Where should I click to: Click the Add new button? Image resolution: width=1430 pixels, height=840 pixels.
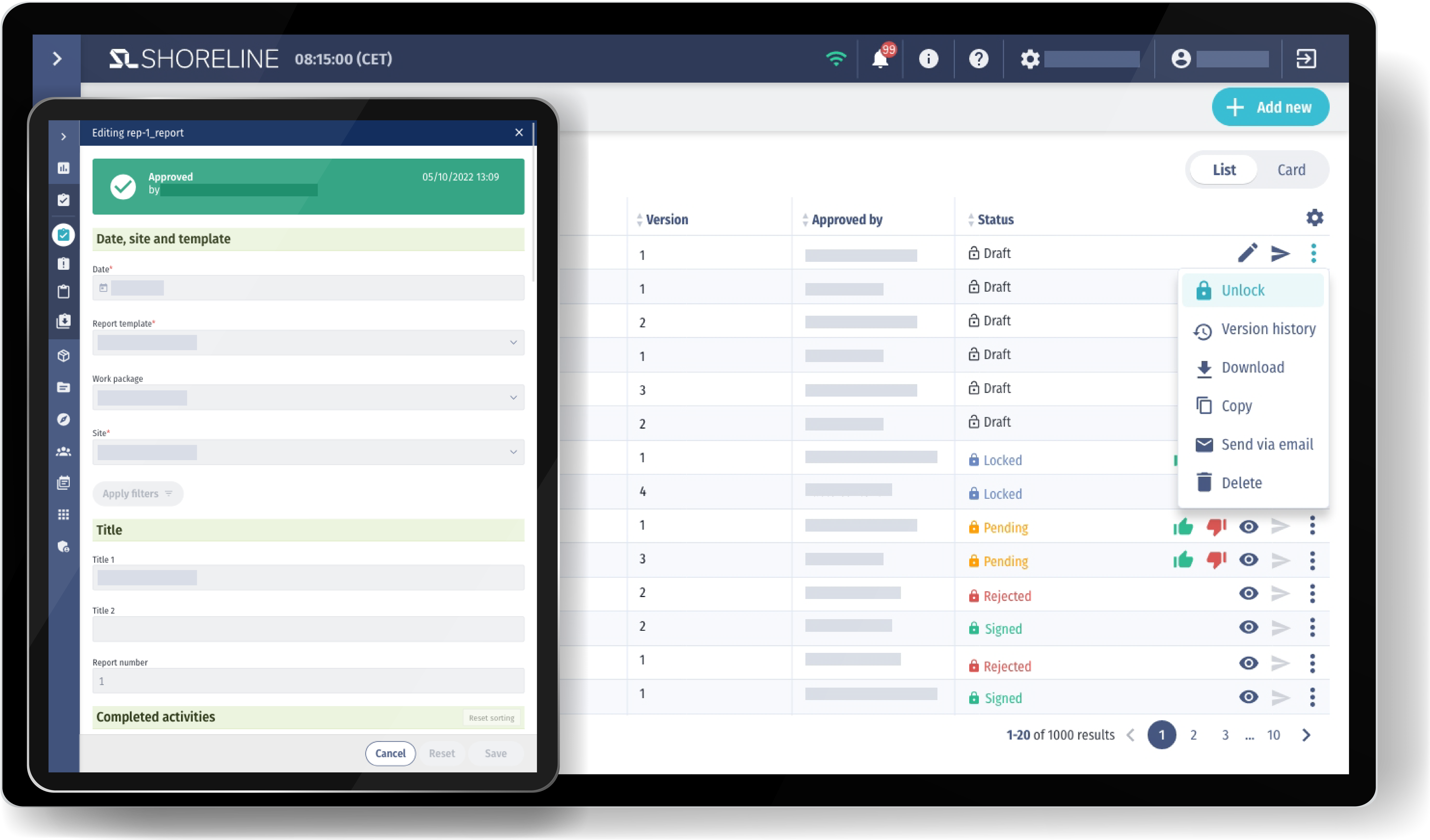click(1270, 107)
